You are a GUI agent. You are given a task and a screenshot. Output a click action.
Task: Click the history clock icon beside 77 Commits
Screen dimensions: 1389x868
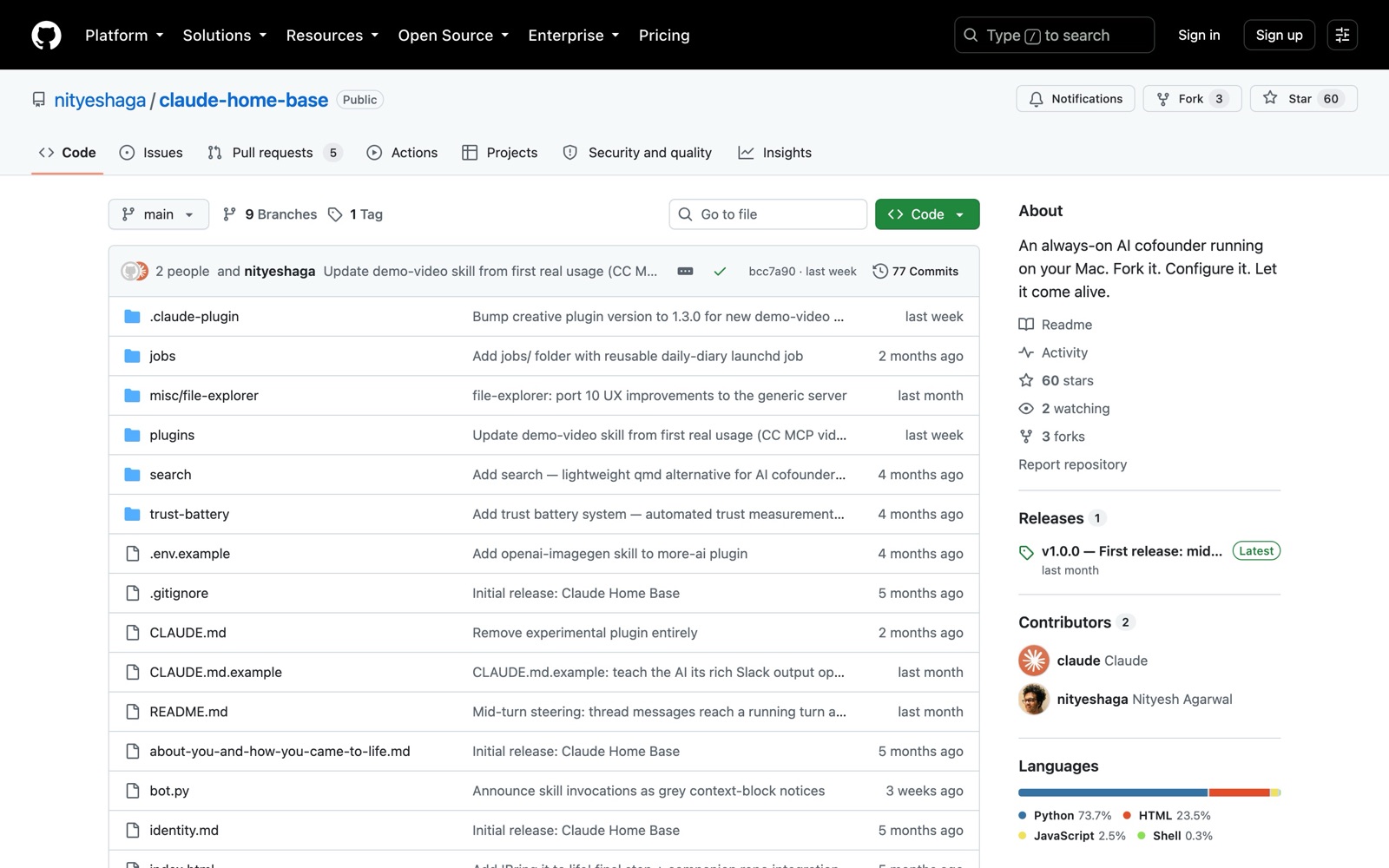879,271
